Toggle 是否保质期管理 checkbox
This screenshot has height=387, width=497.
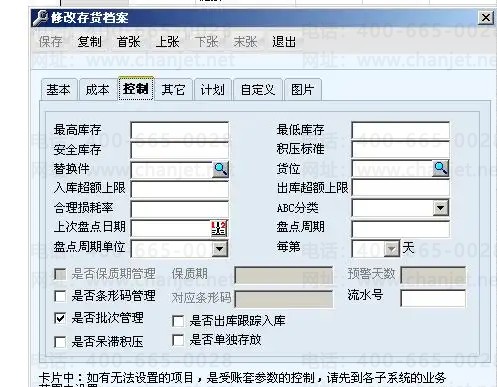tap(60, 275)
